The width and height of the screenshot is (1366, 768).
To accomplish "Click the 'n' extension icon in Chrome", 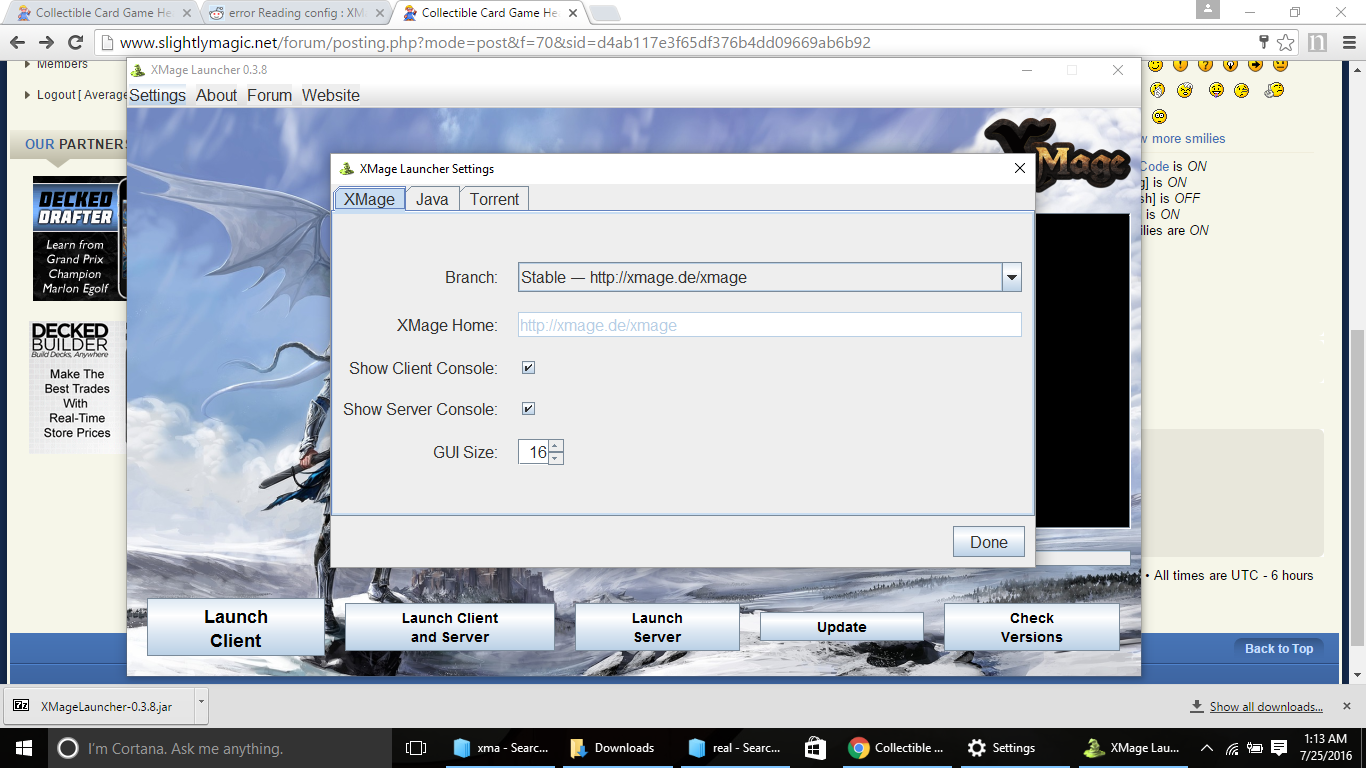I will click(1317, 42).
